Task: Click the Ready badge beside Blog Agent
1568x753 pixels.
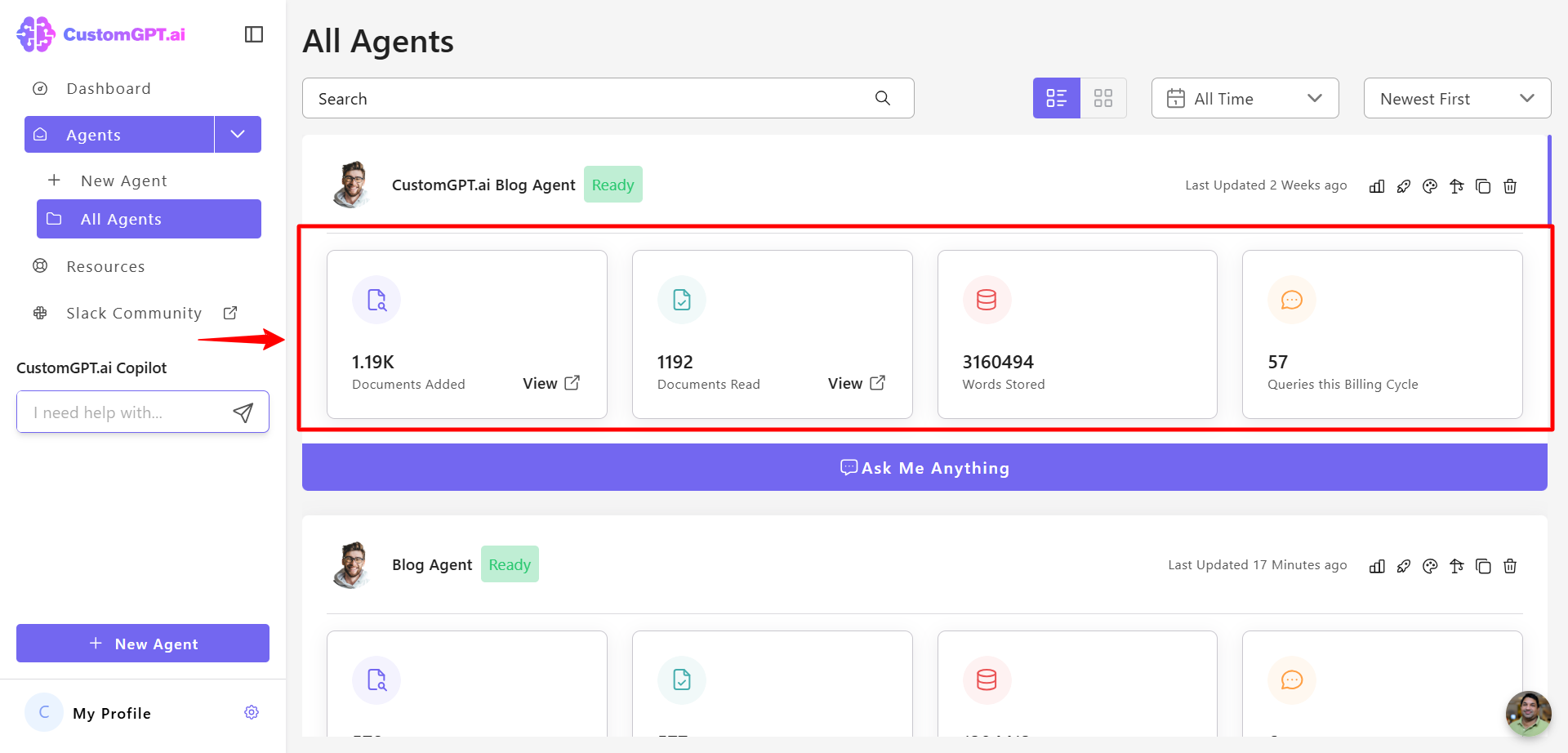Action: point(510,564)
